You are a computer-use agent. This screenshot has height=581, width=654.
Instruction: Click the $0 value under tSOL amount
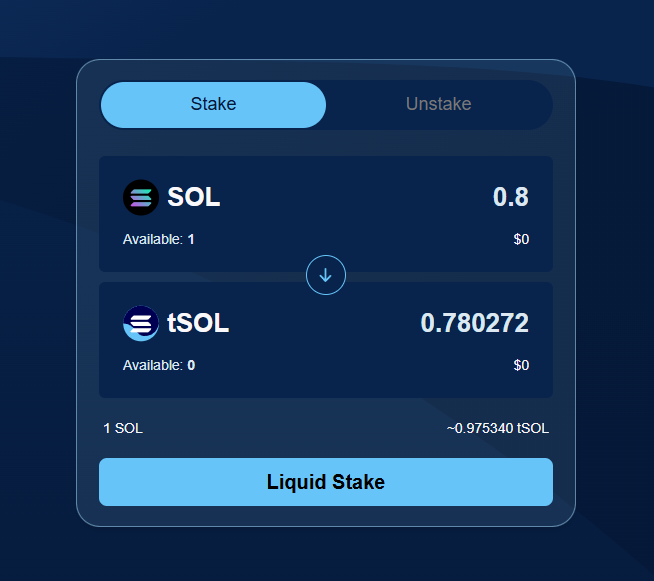[521, 366]
